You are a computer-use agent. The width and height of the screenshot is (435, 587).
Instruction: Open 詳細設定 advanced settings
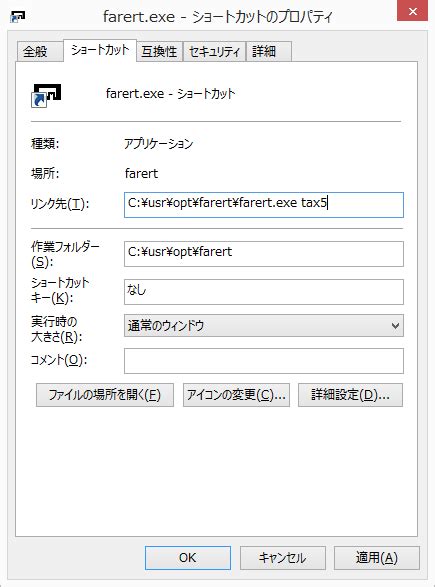(x=350, y=395)
